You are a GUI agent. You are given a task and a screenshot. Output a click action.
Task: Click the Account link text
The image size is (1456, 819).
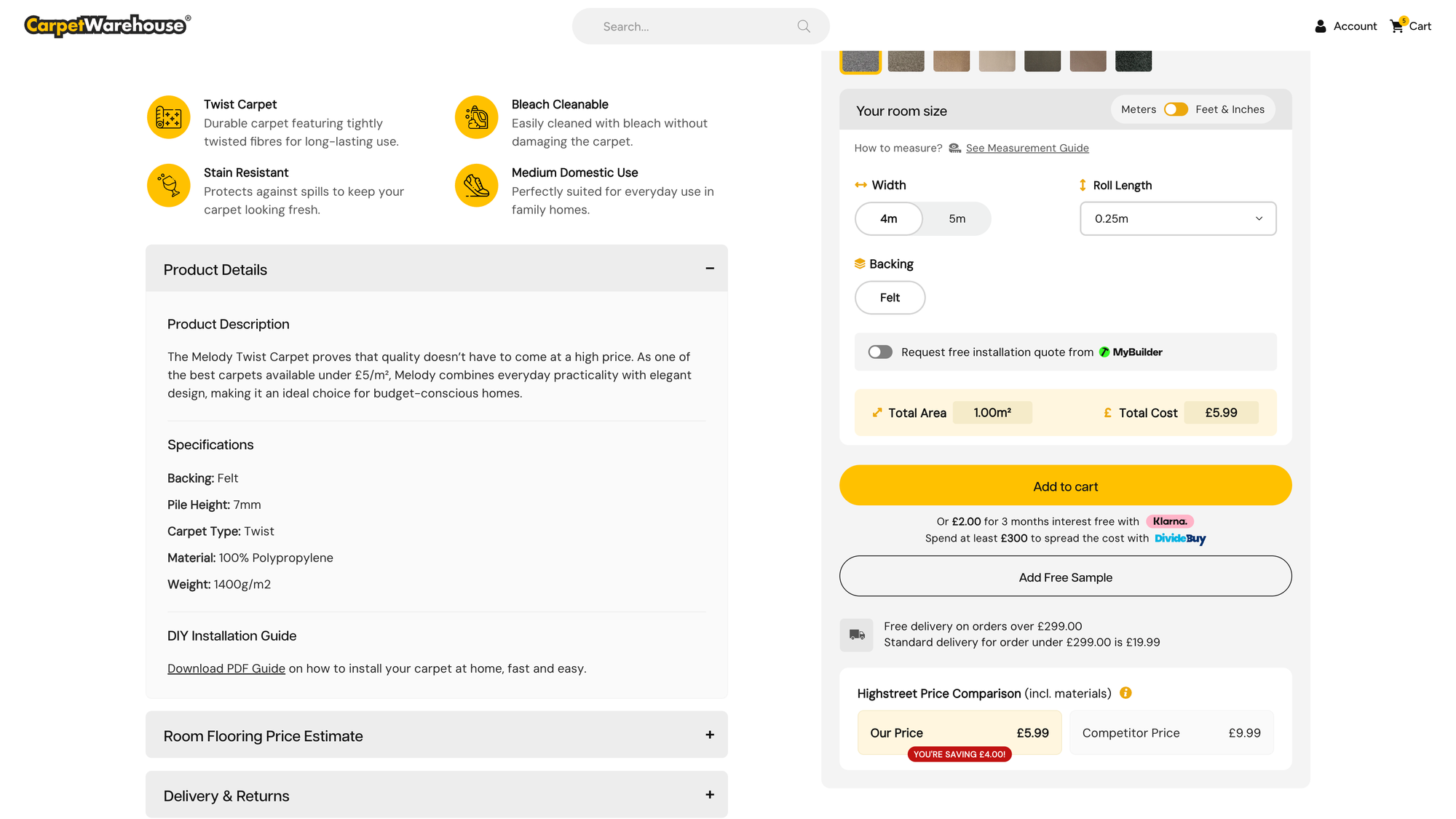[x=1355, y=26]
